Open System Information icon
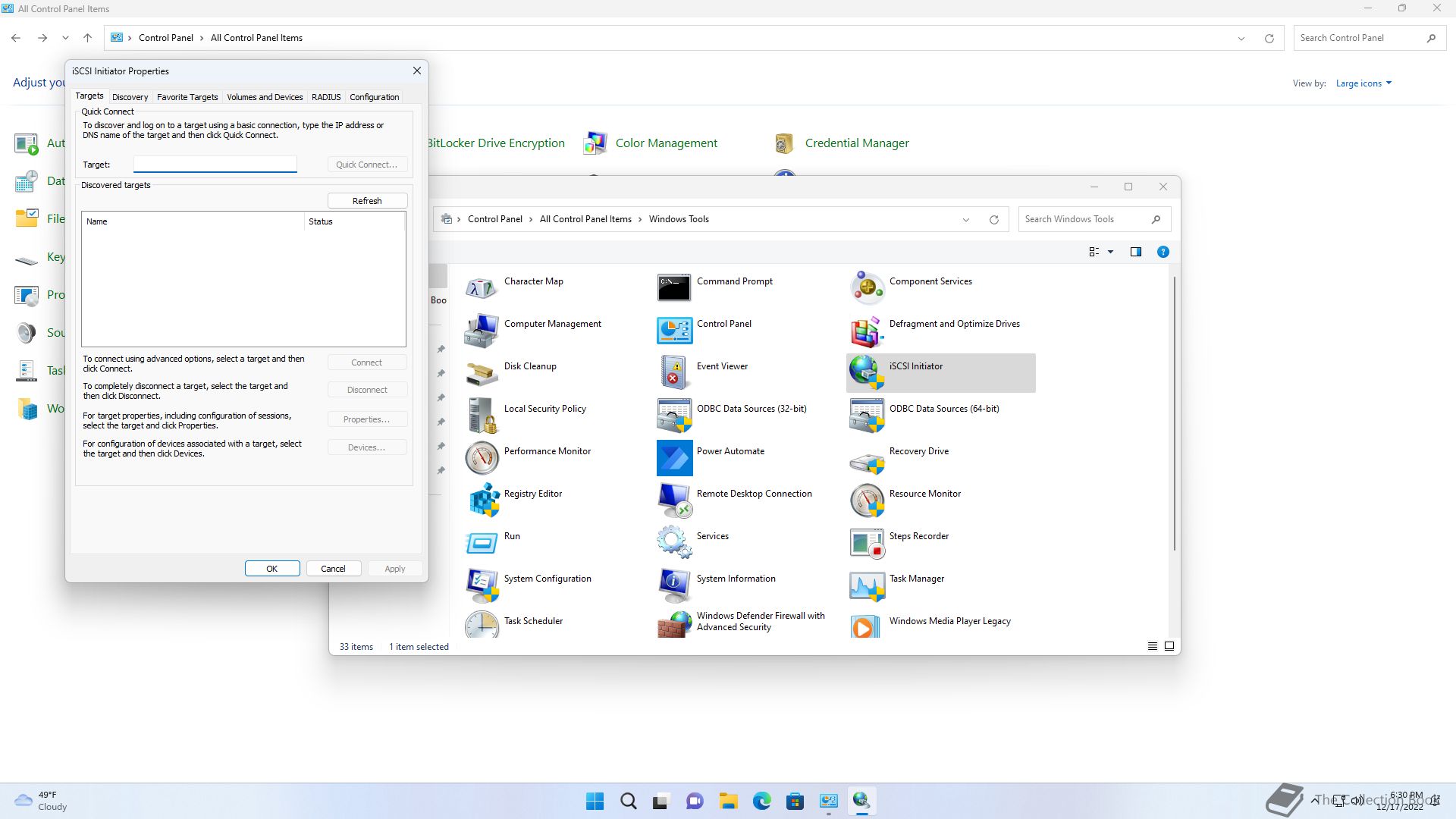 (x=674, y=585)
